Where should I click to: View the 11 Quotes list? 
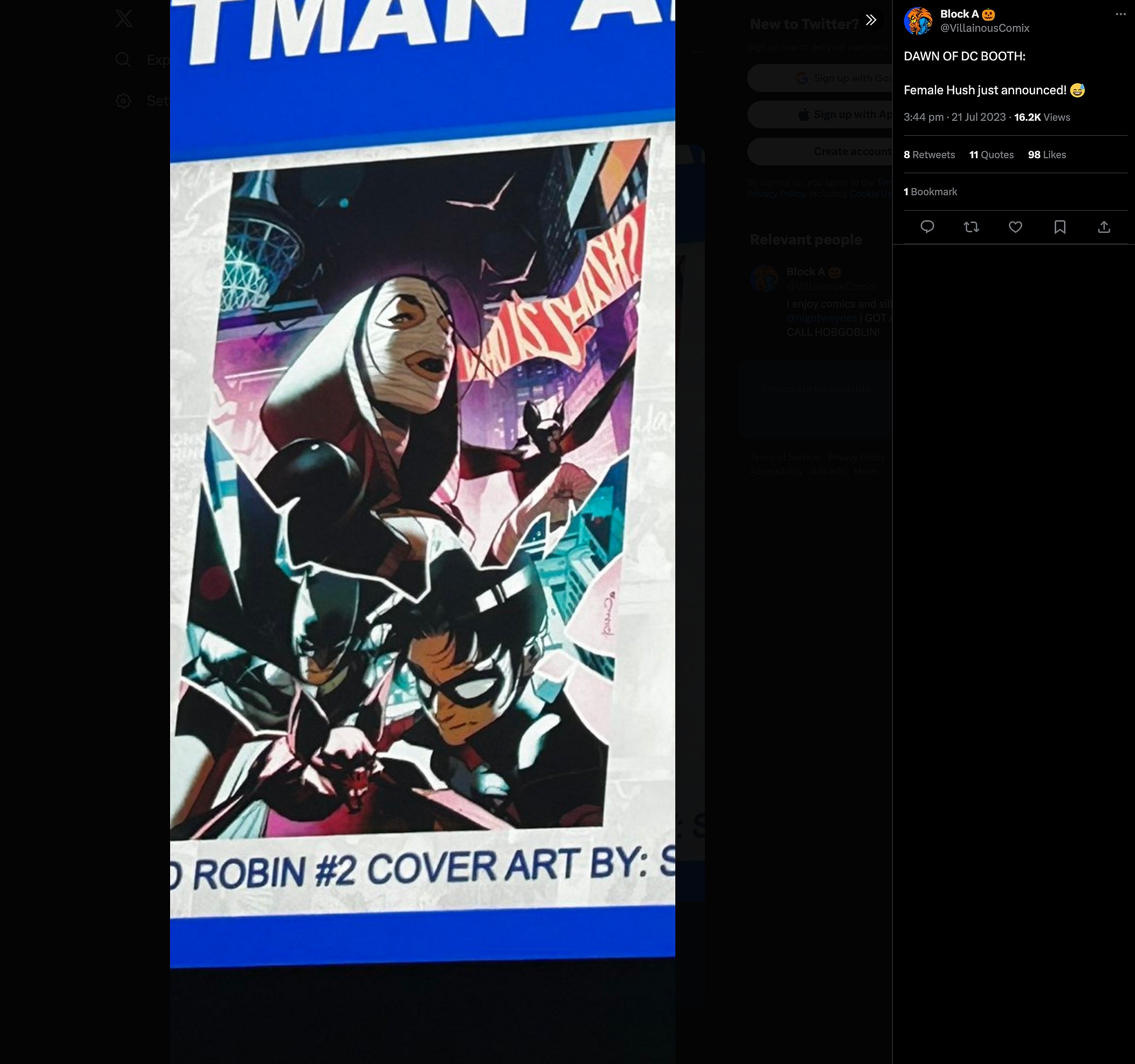pos(991,155)
